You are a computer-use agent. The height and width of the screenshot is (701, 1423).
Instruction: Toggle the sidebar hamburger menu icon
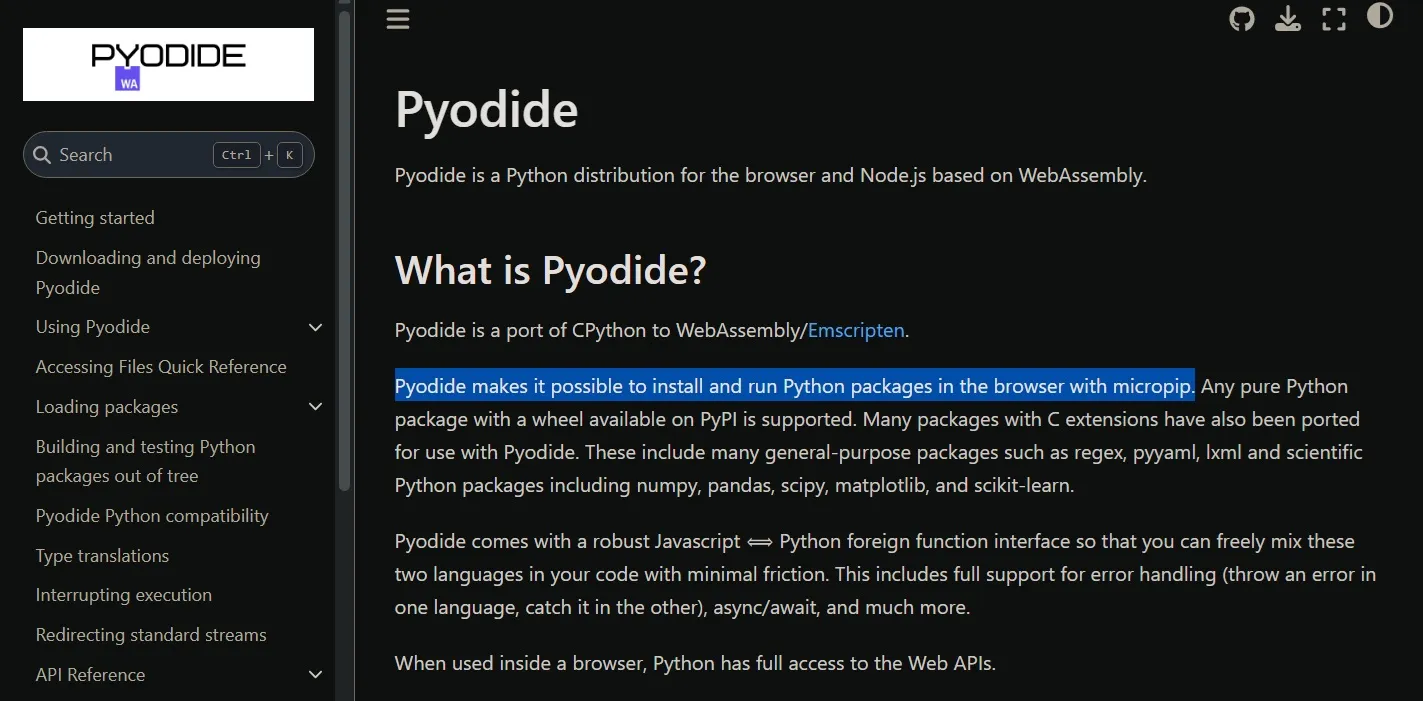398,19
